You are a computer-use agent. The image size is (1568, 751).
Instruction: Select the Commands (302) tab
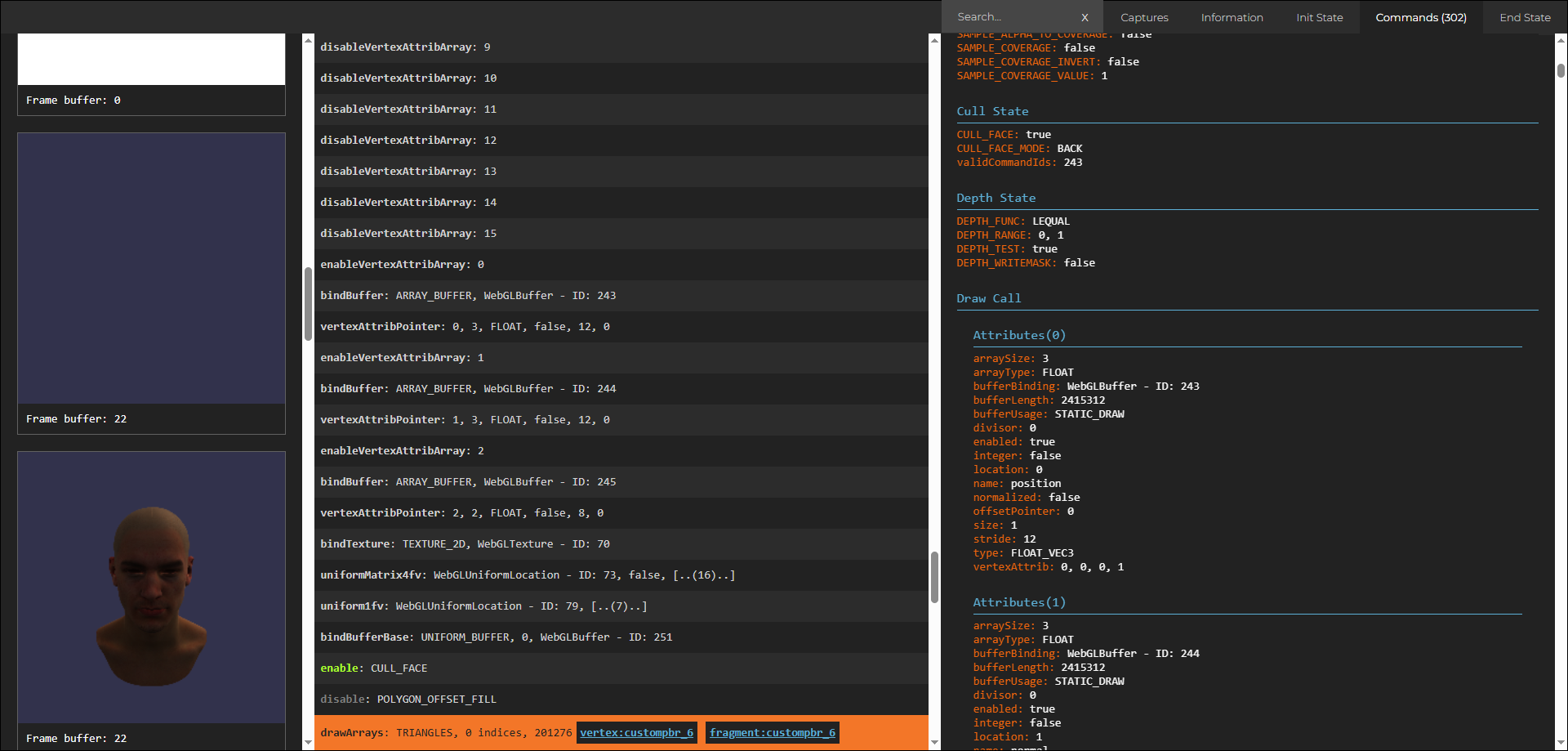coord(1421,17)
